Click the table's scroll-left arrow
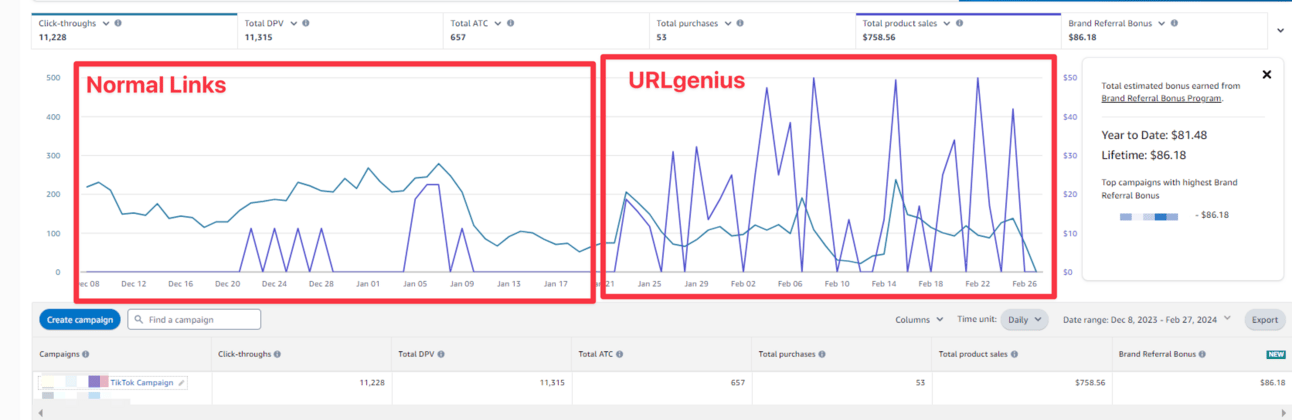Viewport: 1292px width, 420px height. [x=40, y=412]
